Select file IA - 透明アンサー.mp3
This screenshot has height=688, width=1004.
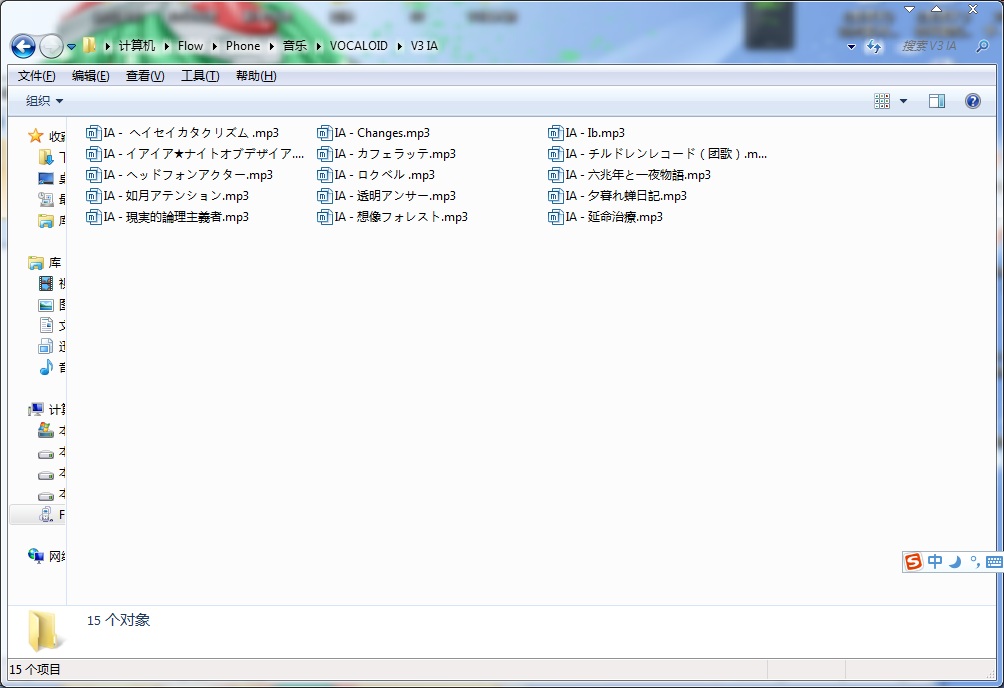click(x=387, y=196)
